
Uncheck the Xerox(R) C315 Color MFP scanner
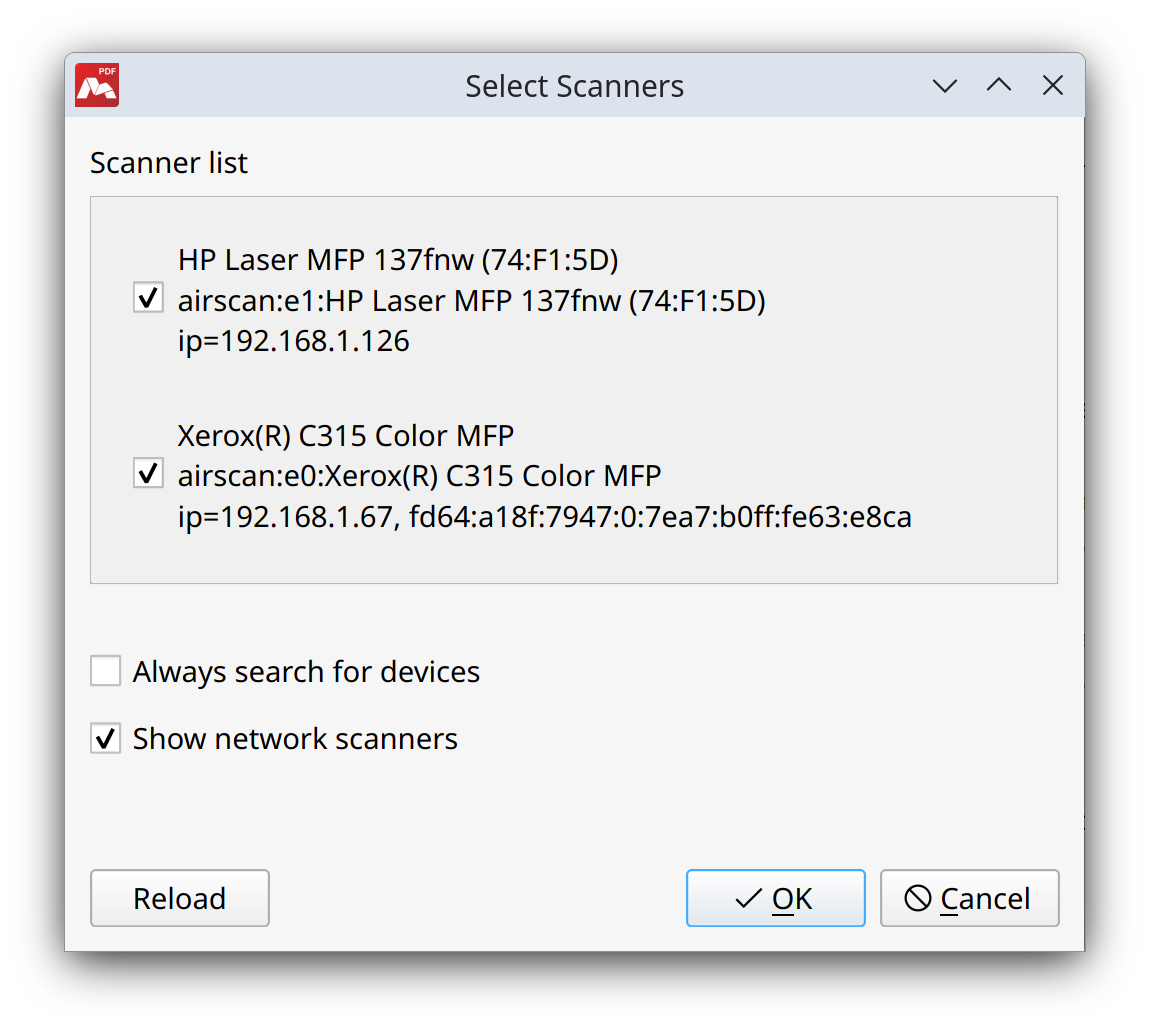point(147,472)
